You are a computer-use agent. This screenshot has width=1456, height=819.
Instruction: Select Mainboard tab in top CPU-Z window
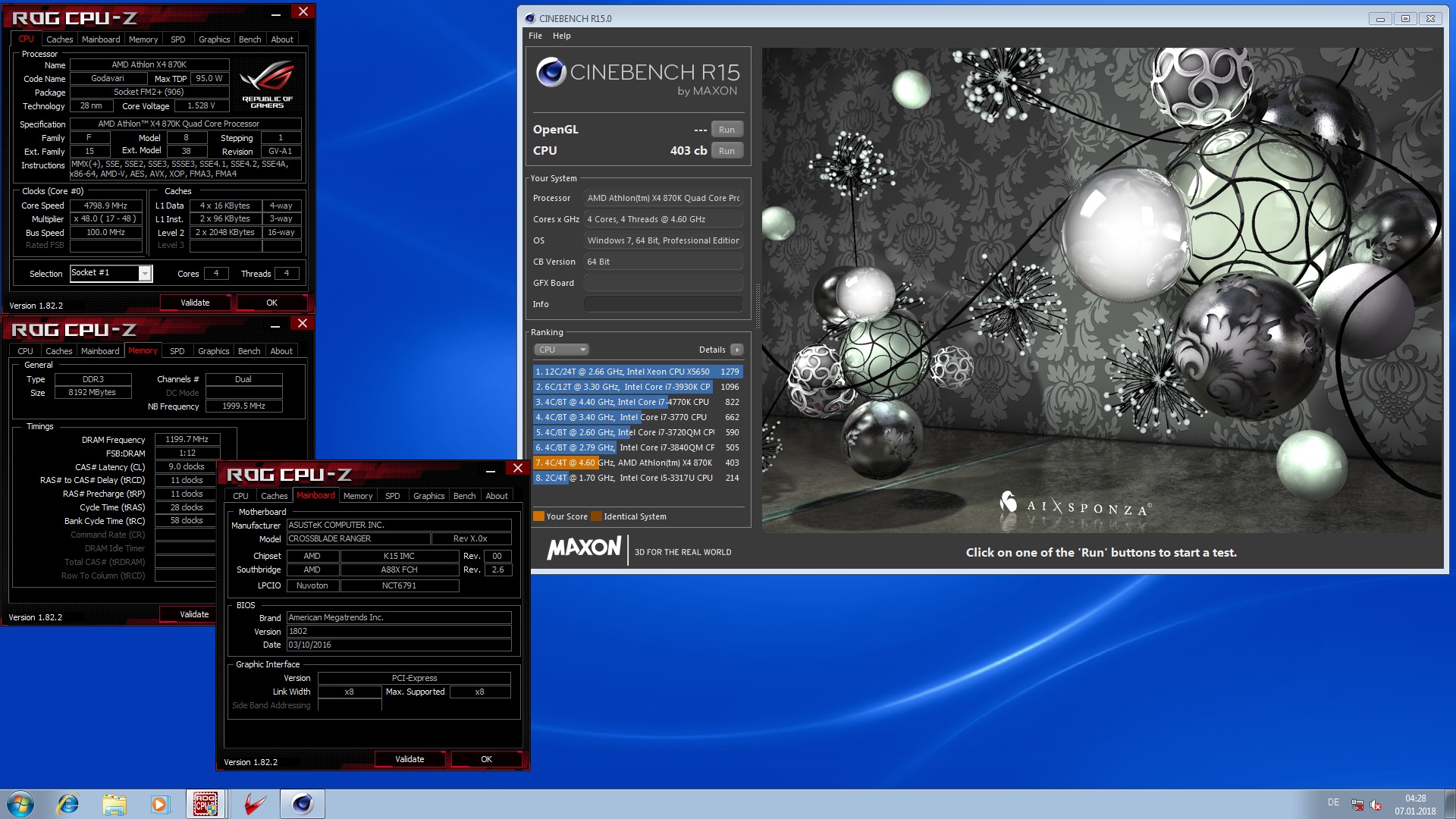click(101, 39)
